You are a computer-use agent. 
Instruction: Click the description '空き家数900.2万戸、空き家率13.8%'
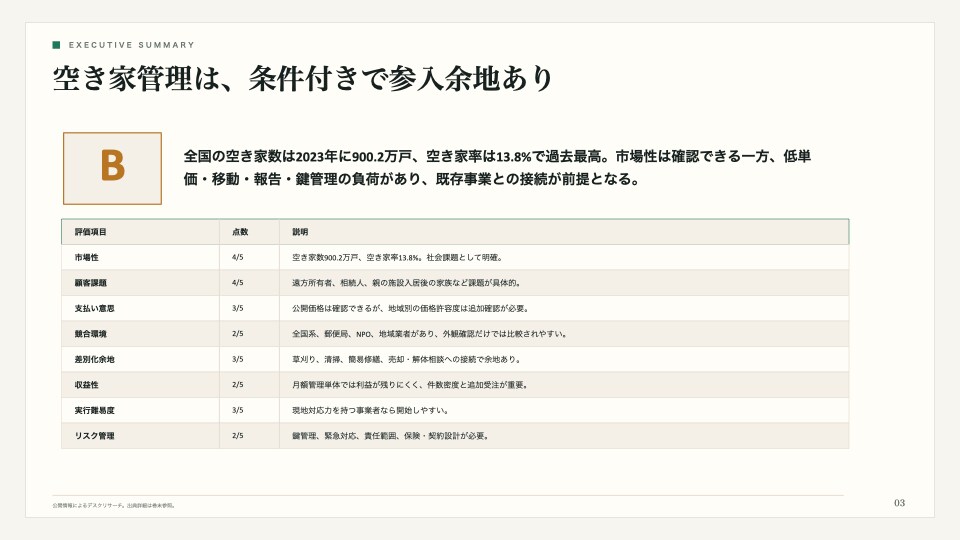(398, 258)
